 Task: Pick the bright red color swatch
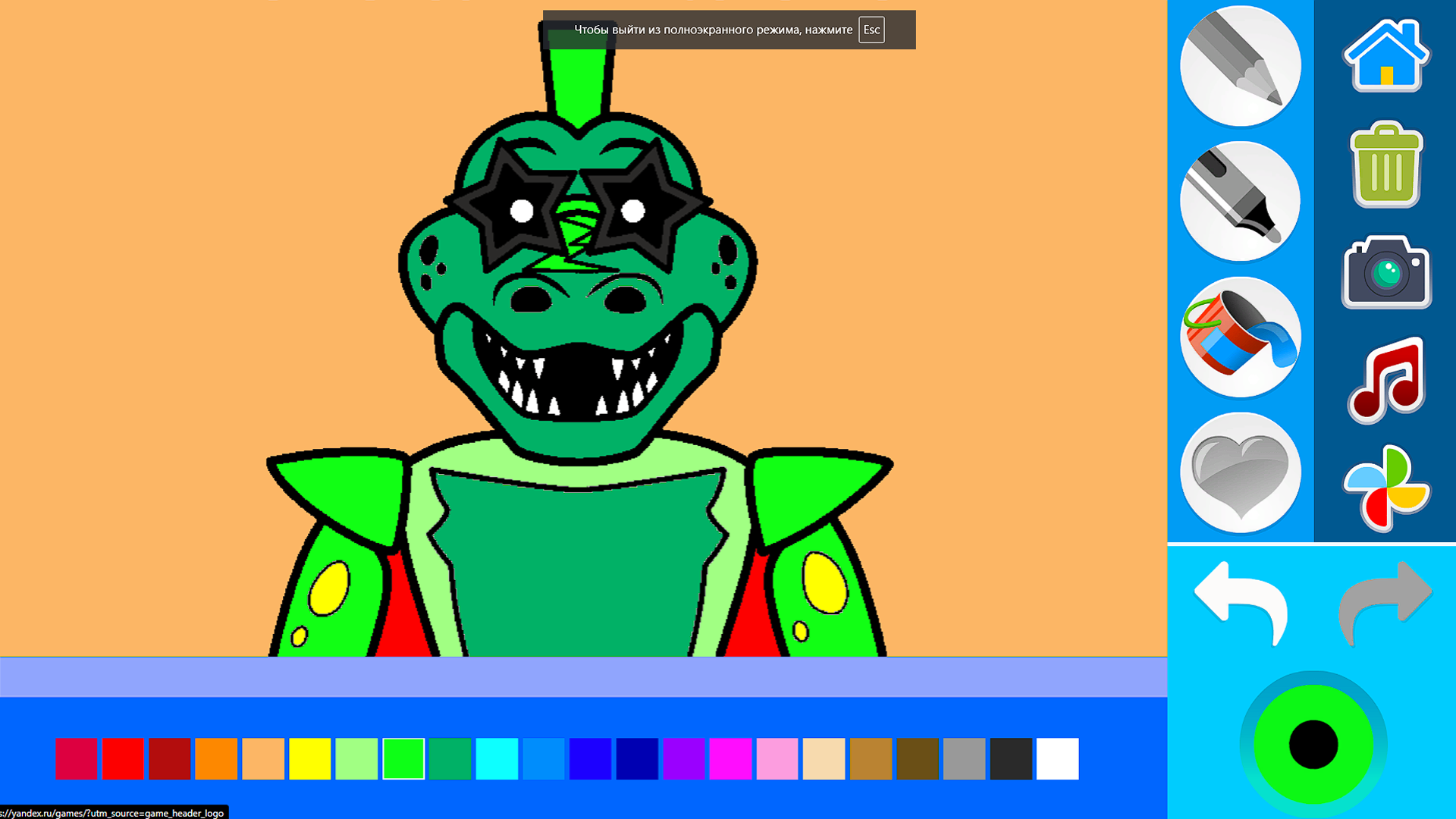point(123,758)
